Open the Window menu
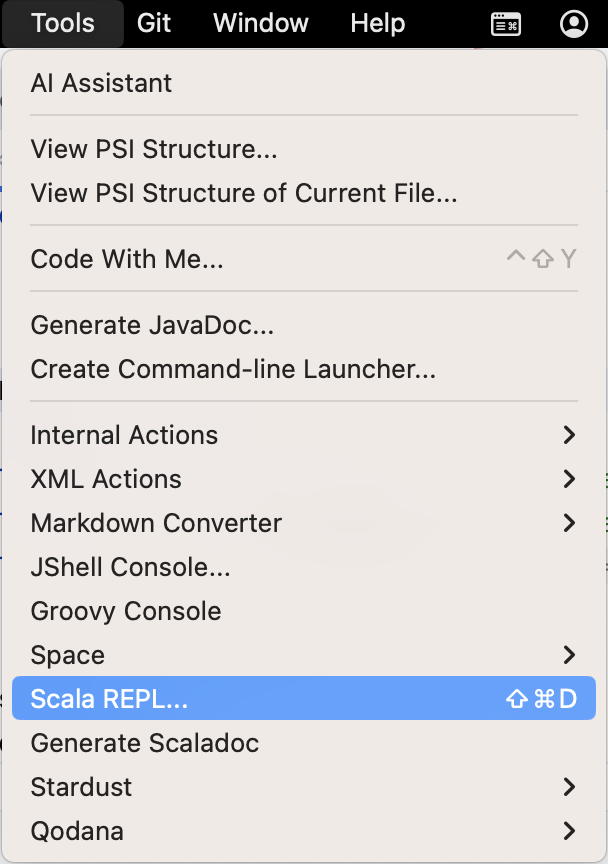 (x=260, y=23)
